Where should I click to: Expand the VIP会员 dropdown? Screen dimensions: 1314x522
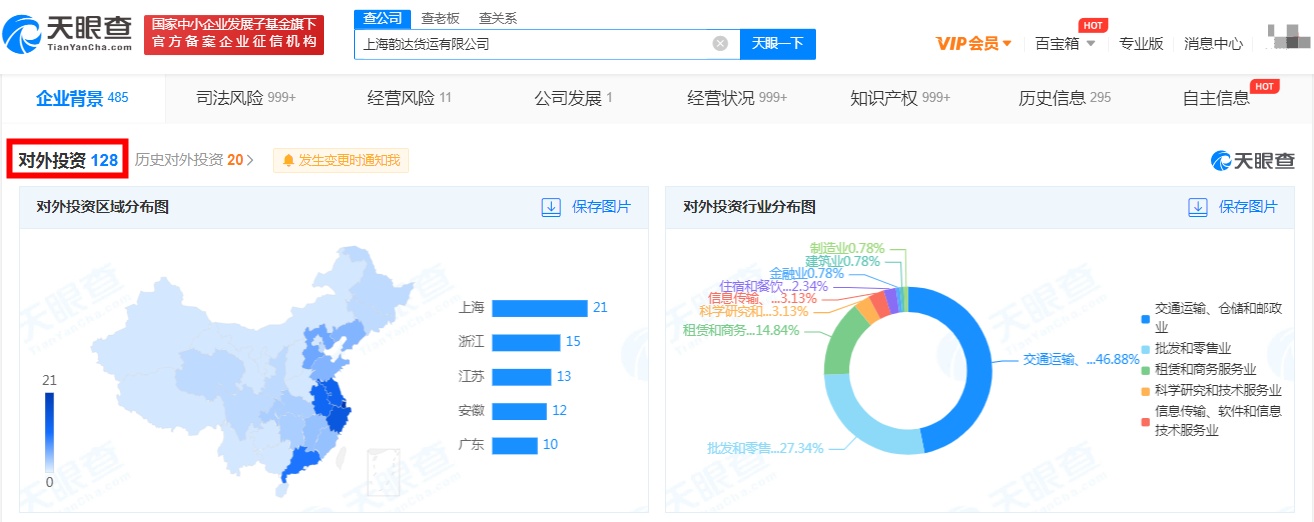point(974,44)
